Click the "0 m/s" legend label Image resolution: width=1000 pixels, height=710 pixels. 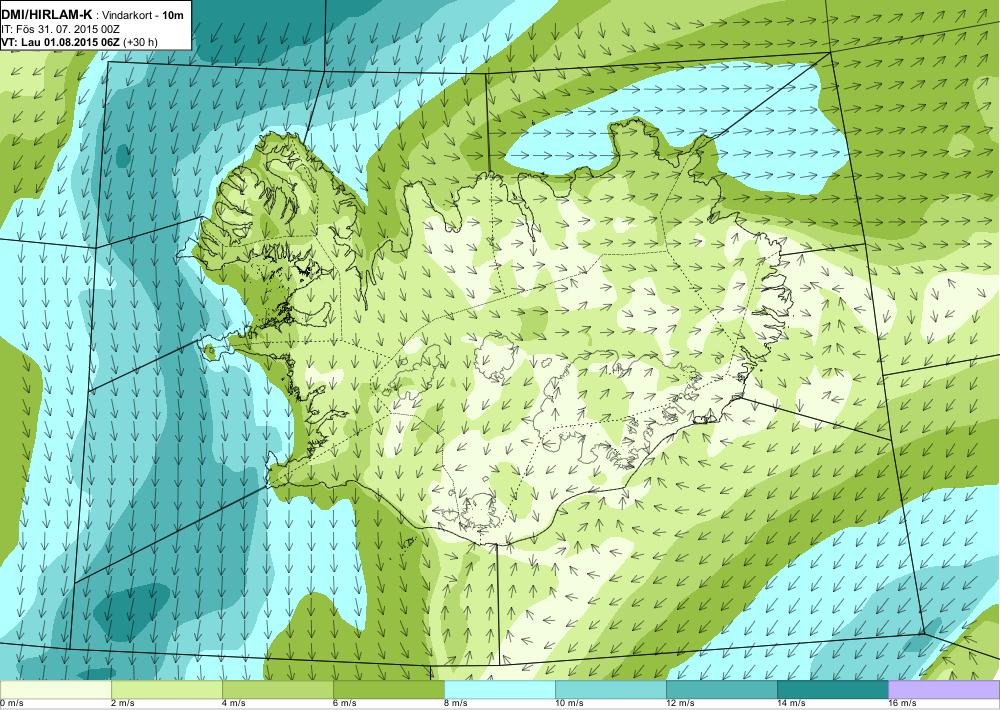click(11, 704)
